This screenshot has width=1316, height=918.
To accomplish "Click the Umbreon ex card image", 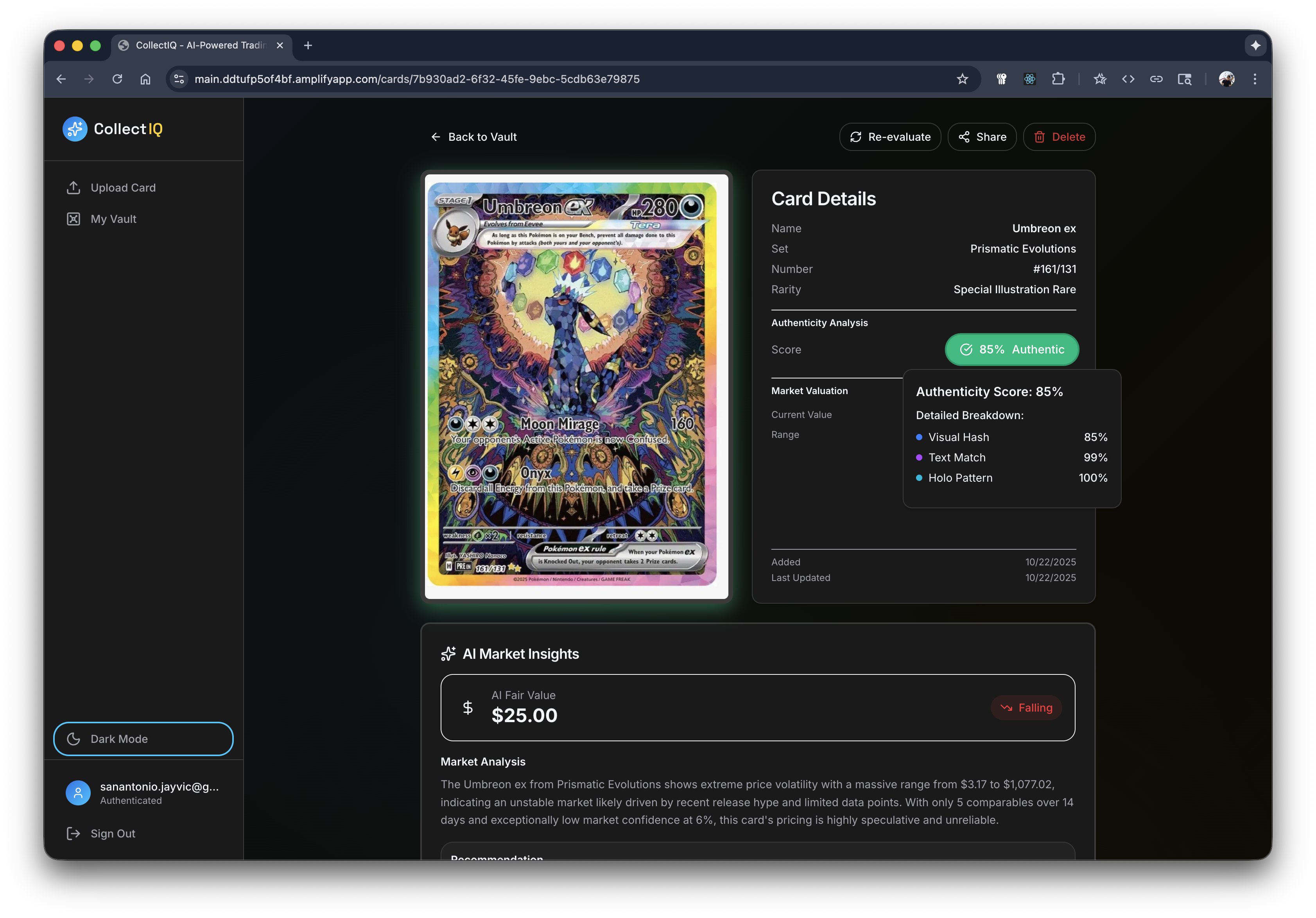I will tap(576, 385).
